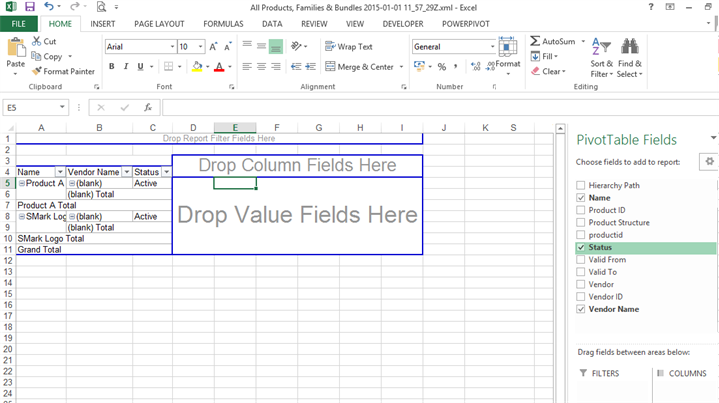719x403 pixels.
Task: Switch to the POWERPIVOT tab
Action: click(465, 24)
